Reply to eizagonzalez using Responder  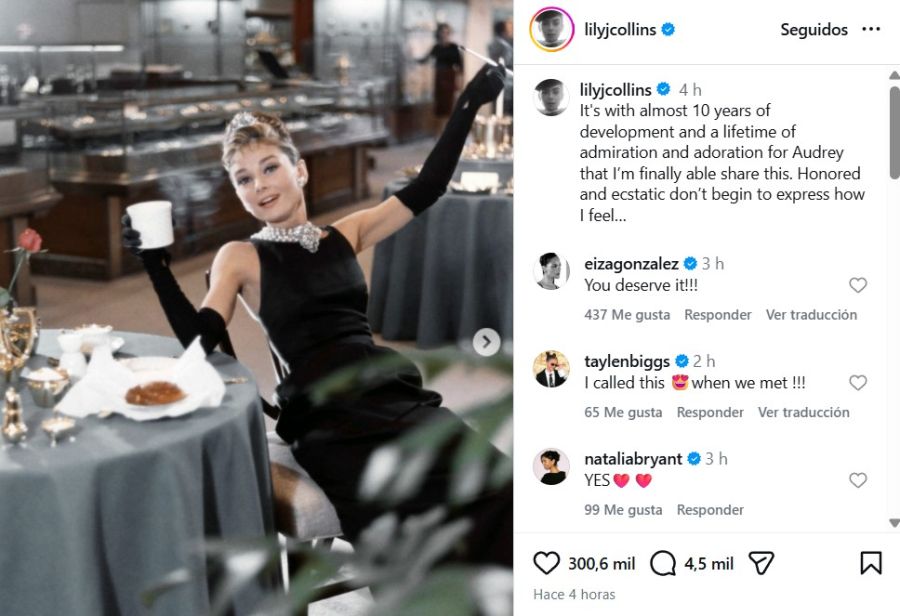tap(718, 314)
